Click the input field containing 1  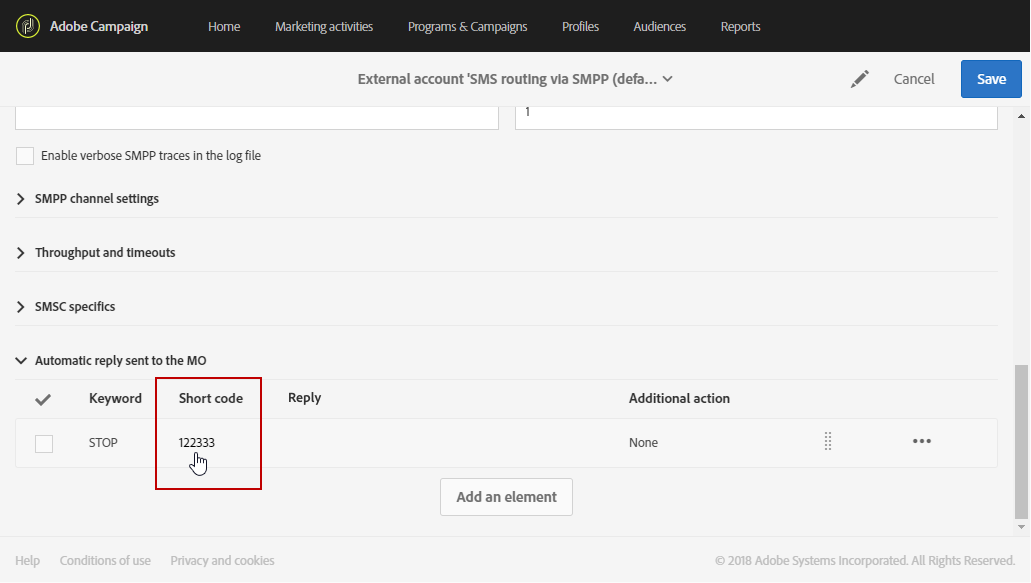[x=756, y=118]
